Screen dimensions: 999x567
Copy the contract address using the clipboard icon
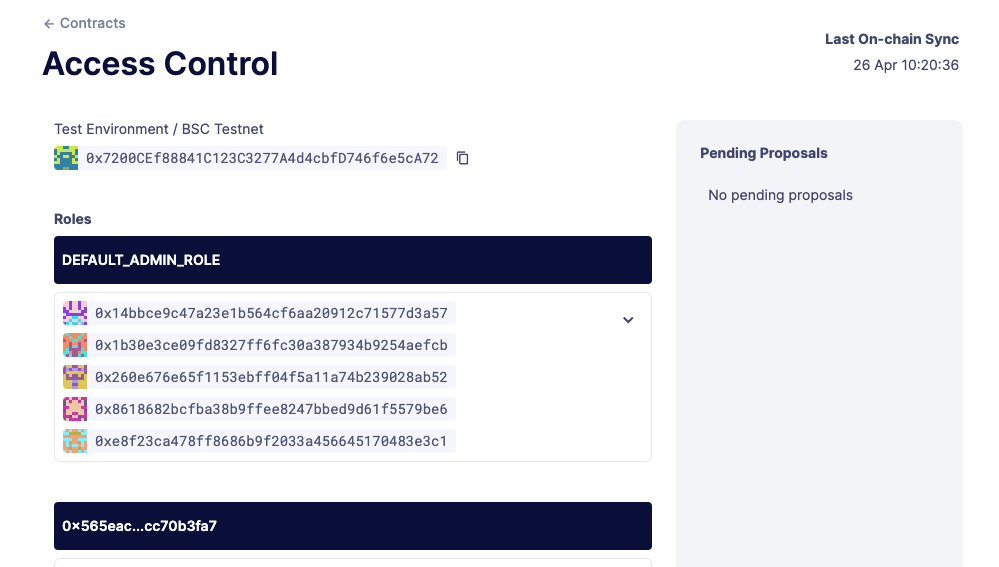[x=462, y=158]
